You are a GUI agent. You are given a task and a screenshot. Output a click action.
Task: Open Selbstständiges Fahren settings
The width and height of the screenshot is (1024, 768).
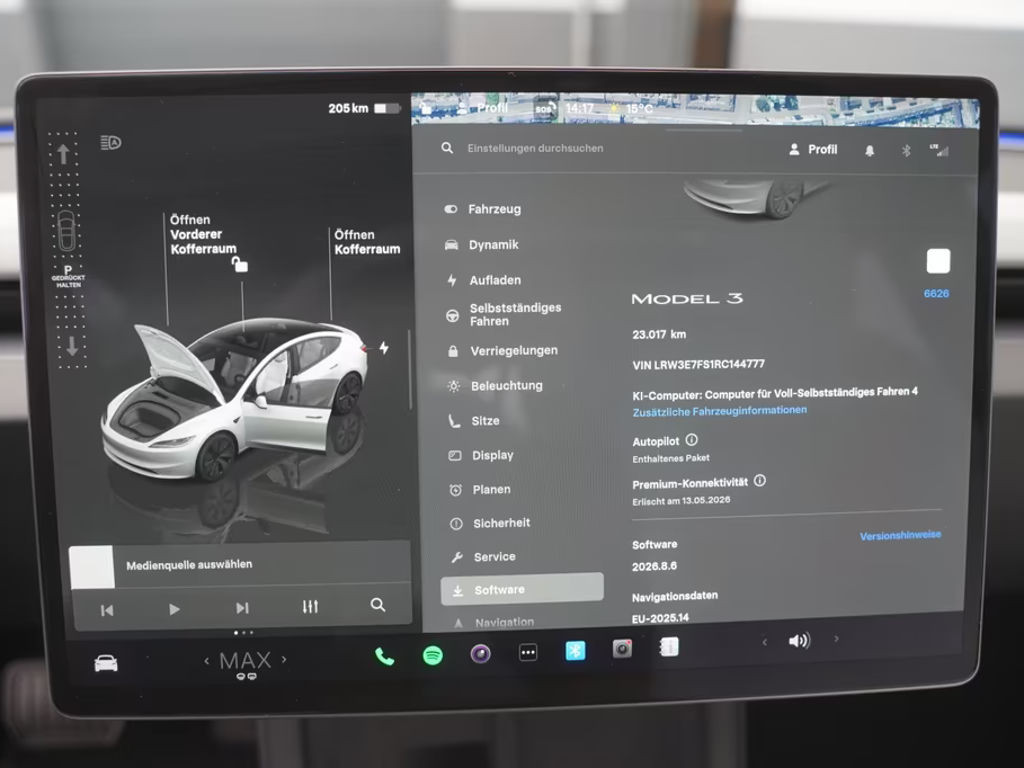[504, 314]
